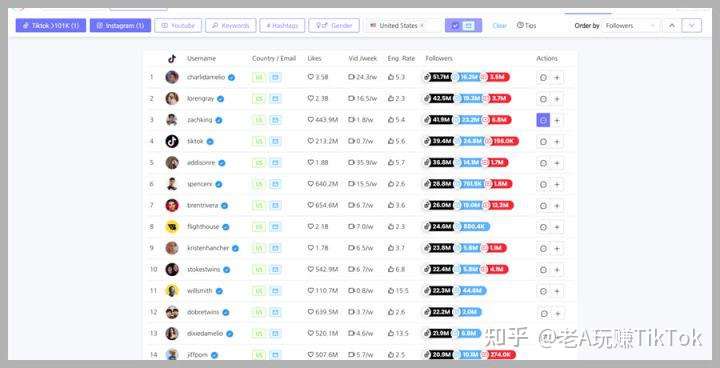
Task: Add lorengray using plus icon
Action: [557, 99]
